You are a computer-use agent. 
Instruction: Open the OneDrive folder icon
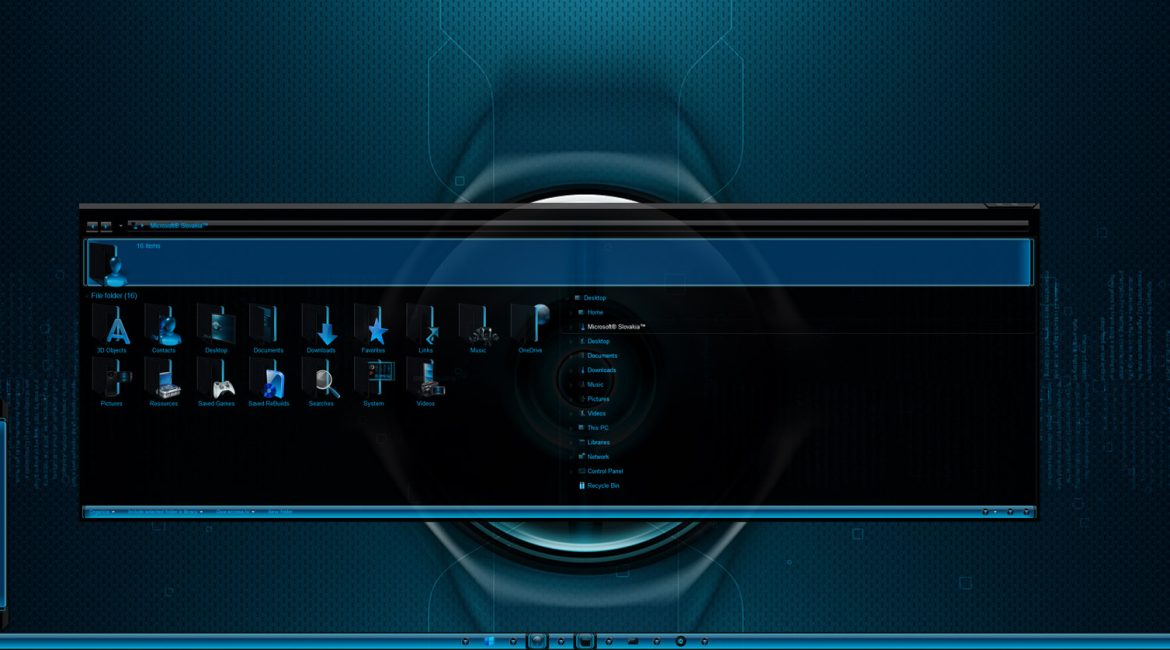530,326
